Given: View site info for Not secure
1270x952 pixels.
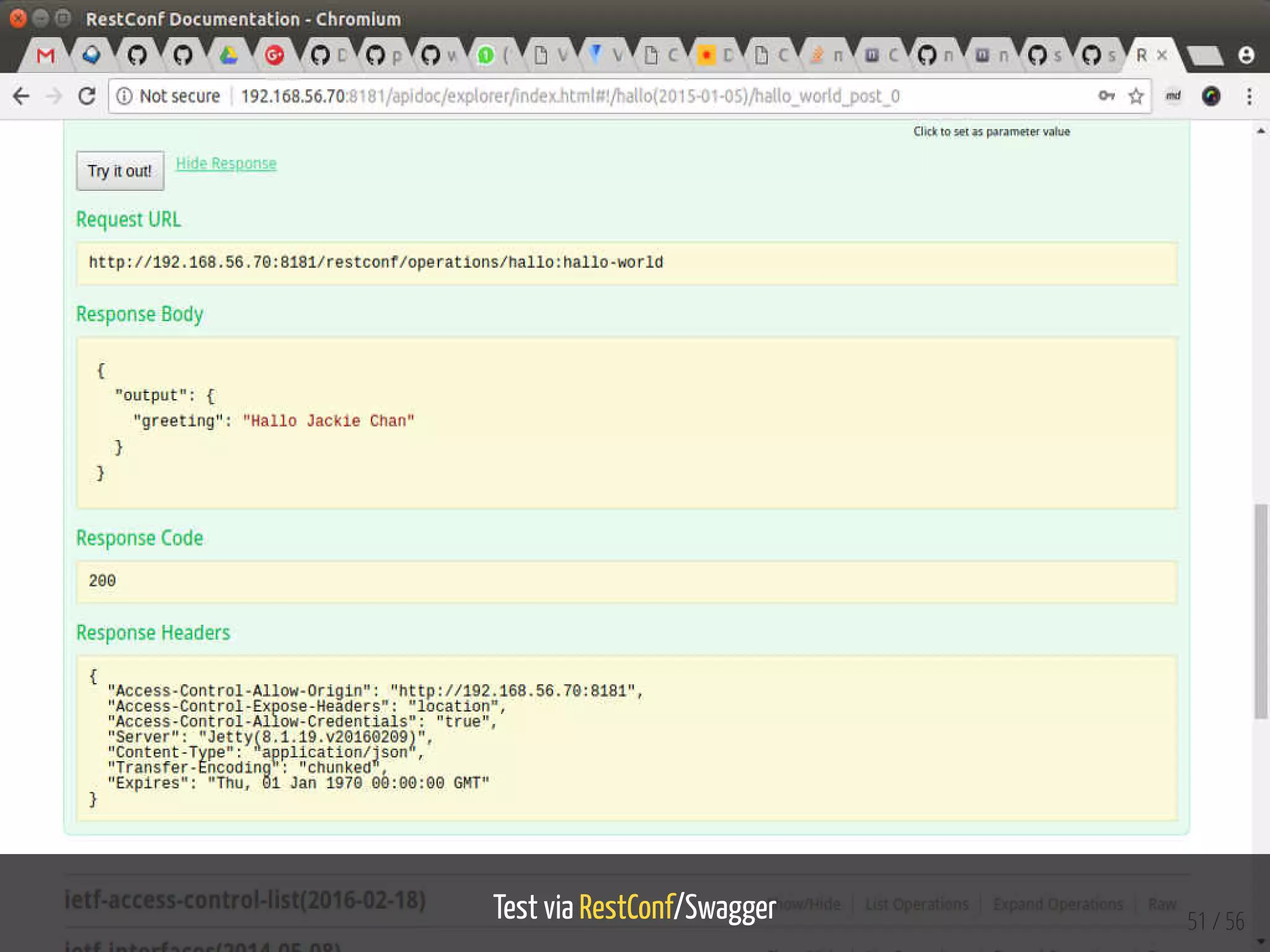Looking at the screenshot, I should pyautogui.click(x=169, y=96).
